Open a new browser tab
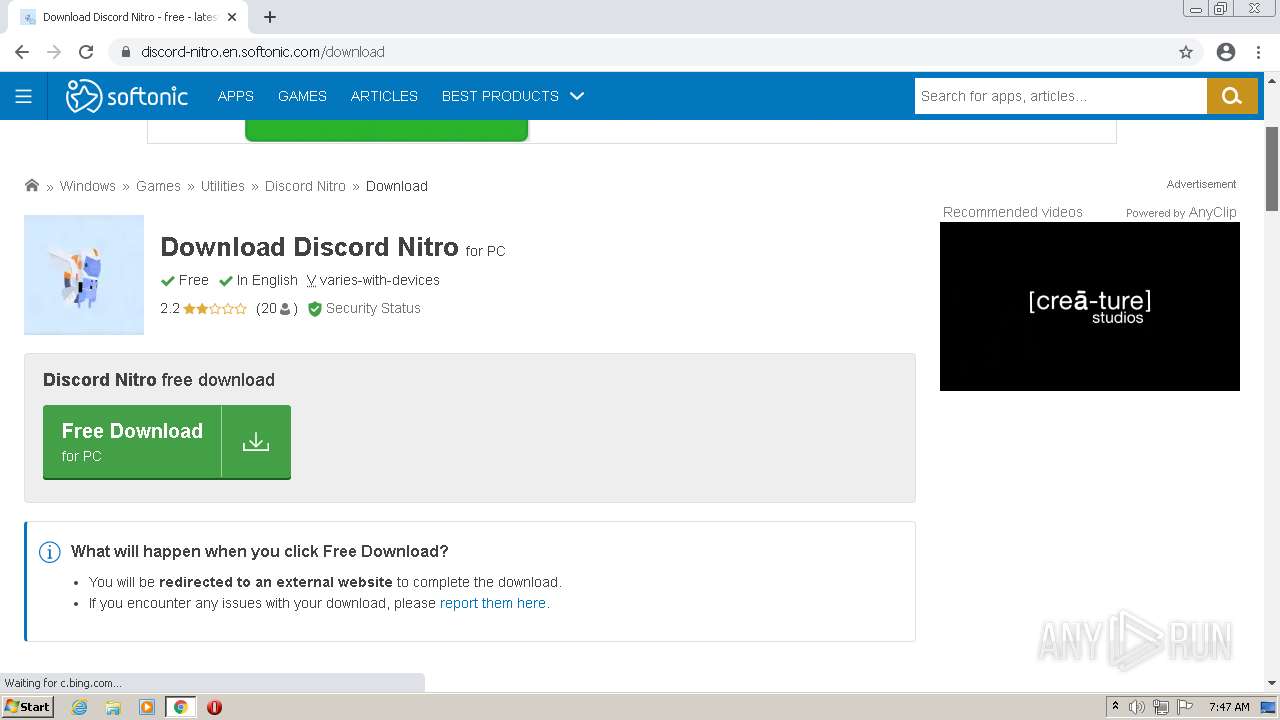Screen dimensions: 1280x720 270,17
